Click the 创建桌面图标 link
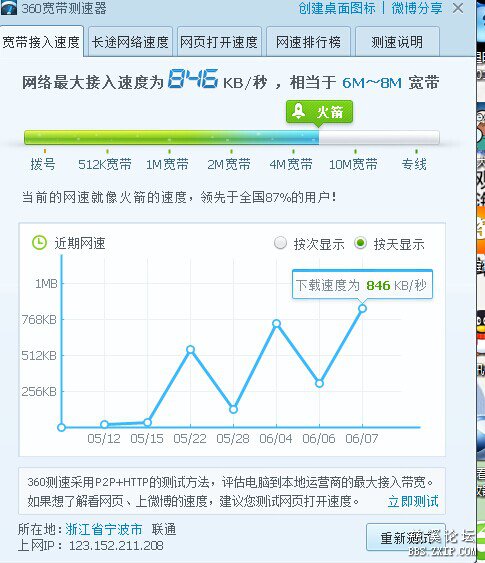 [x=337, y=8]
